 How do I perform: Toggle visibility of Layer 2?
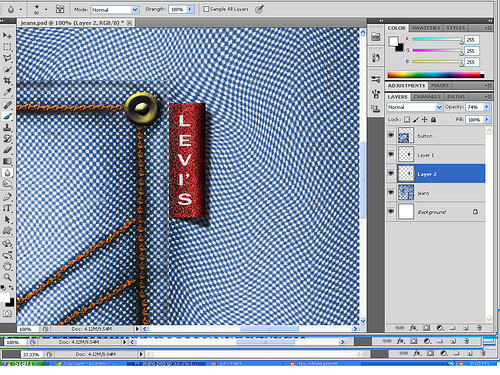(391, 173)
